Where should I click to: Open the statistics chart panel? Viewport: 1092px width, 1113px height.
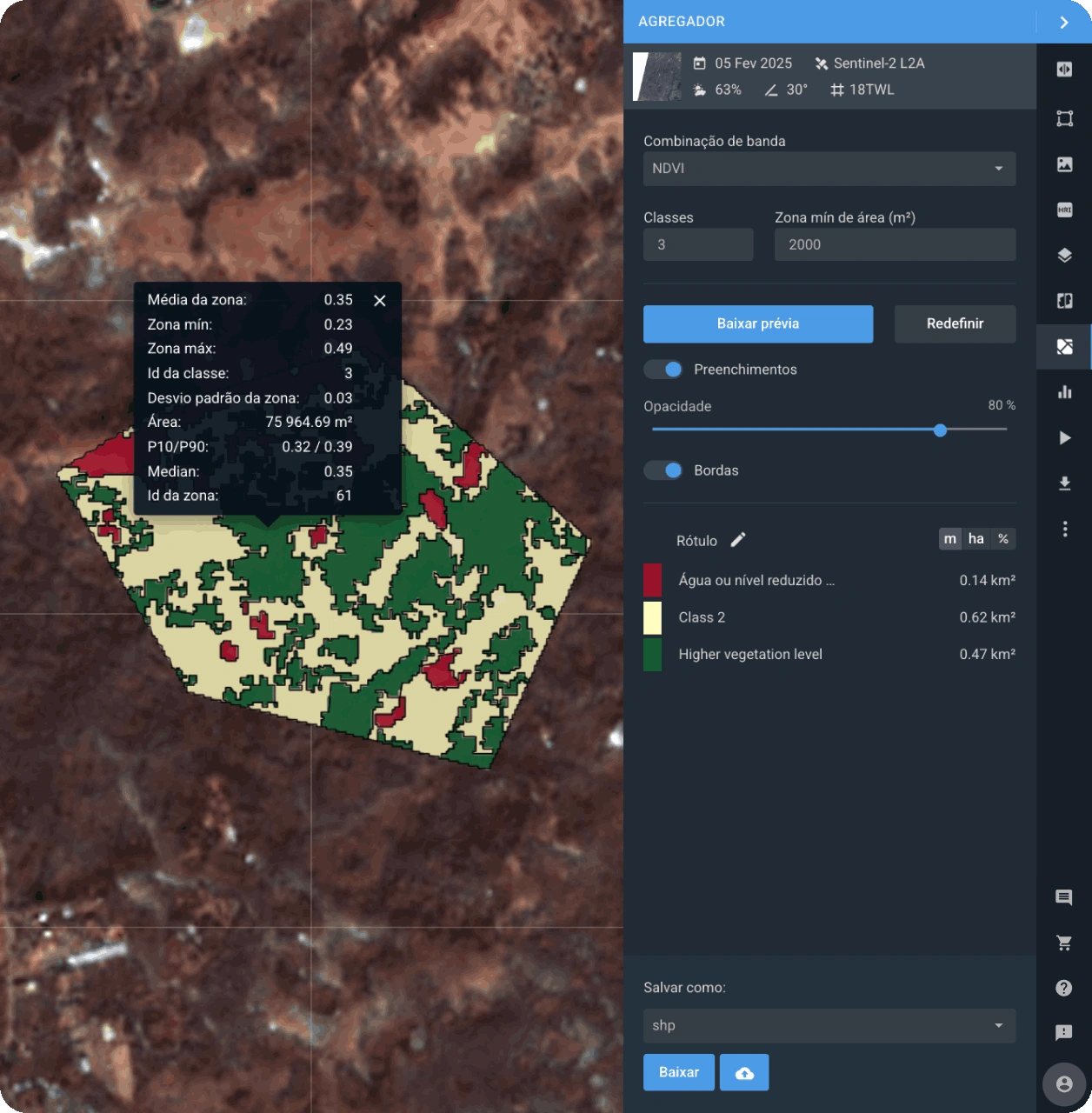click(x=1064, y=392)
